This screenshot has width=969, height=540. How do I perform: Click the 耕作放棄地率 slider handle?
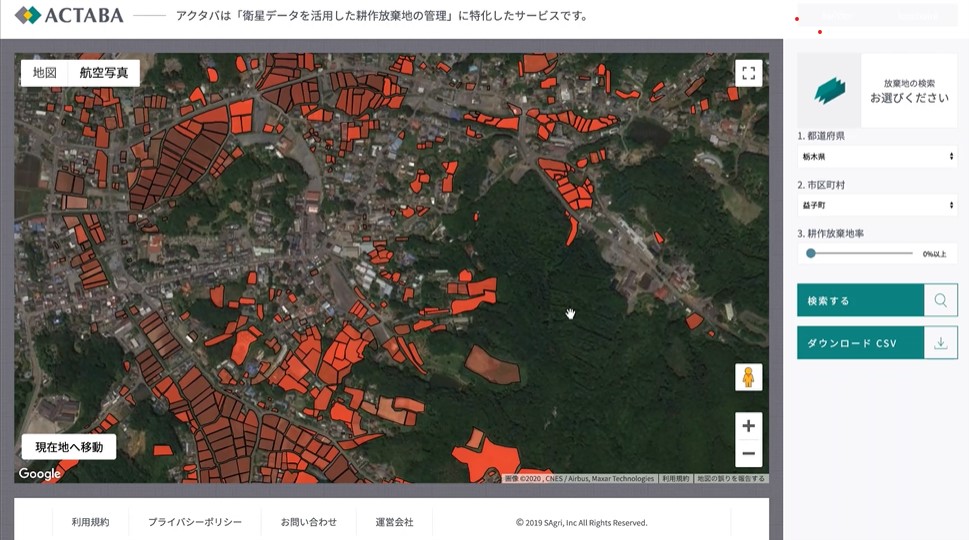(811, 253)
